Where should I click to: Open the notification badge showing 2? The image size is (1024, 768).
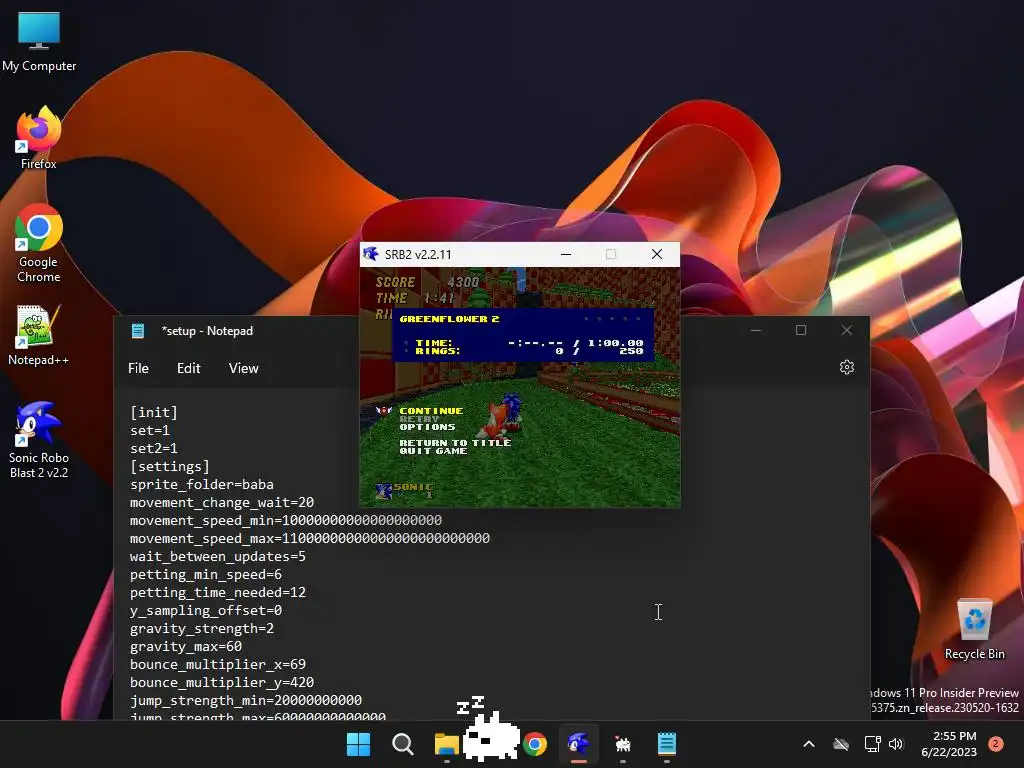[x=996, y=744]
